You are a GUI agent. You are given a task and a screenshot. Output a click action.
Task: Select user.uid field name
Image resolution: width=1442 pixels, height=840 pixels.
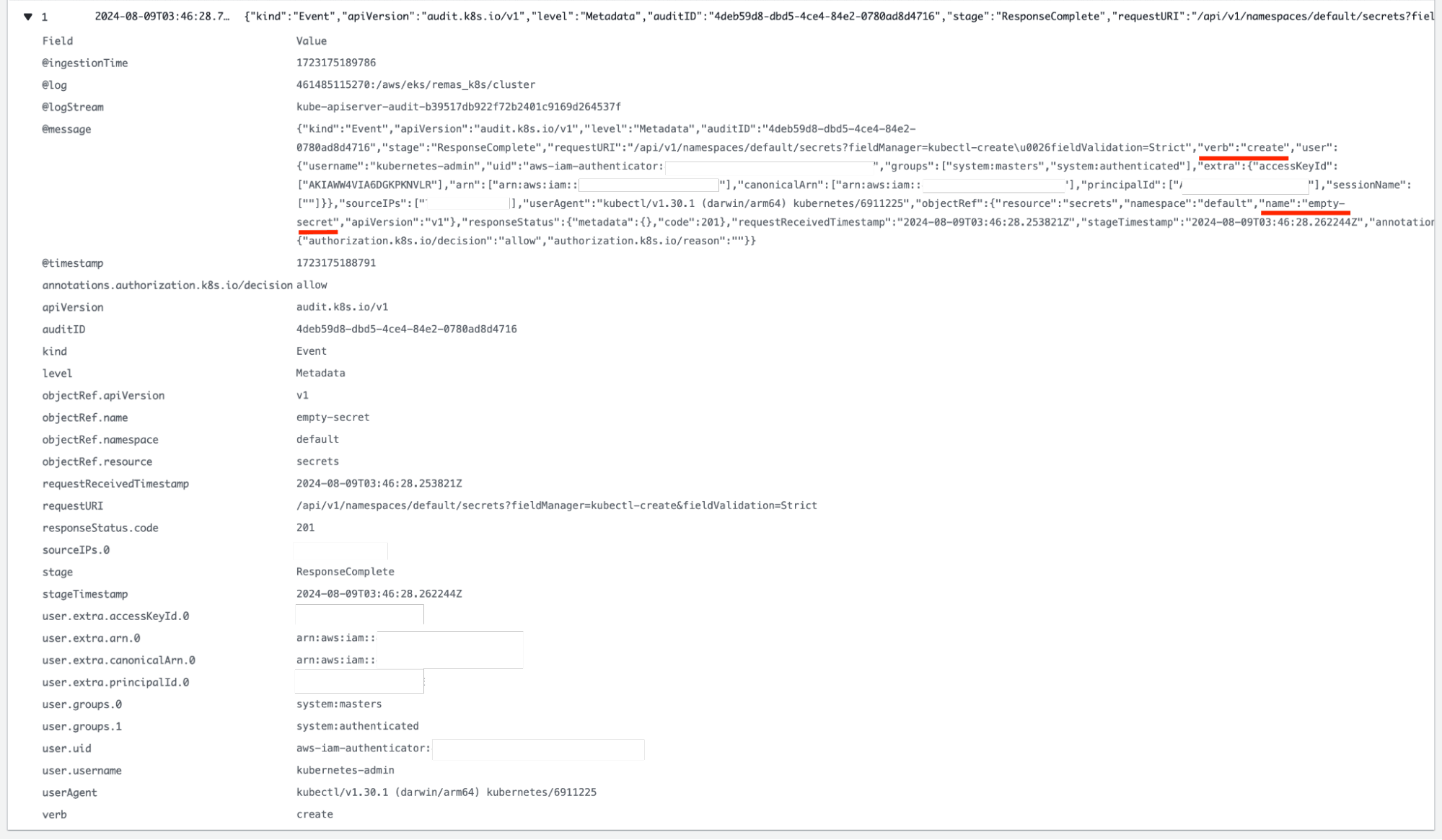[x=66, y=750]
